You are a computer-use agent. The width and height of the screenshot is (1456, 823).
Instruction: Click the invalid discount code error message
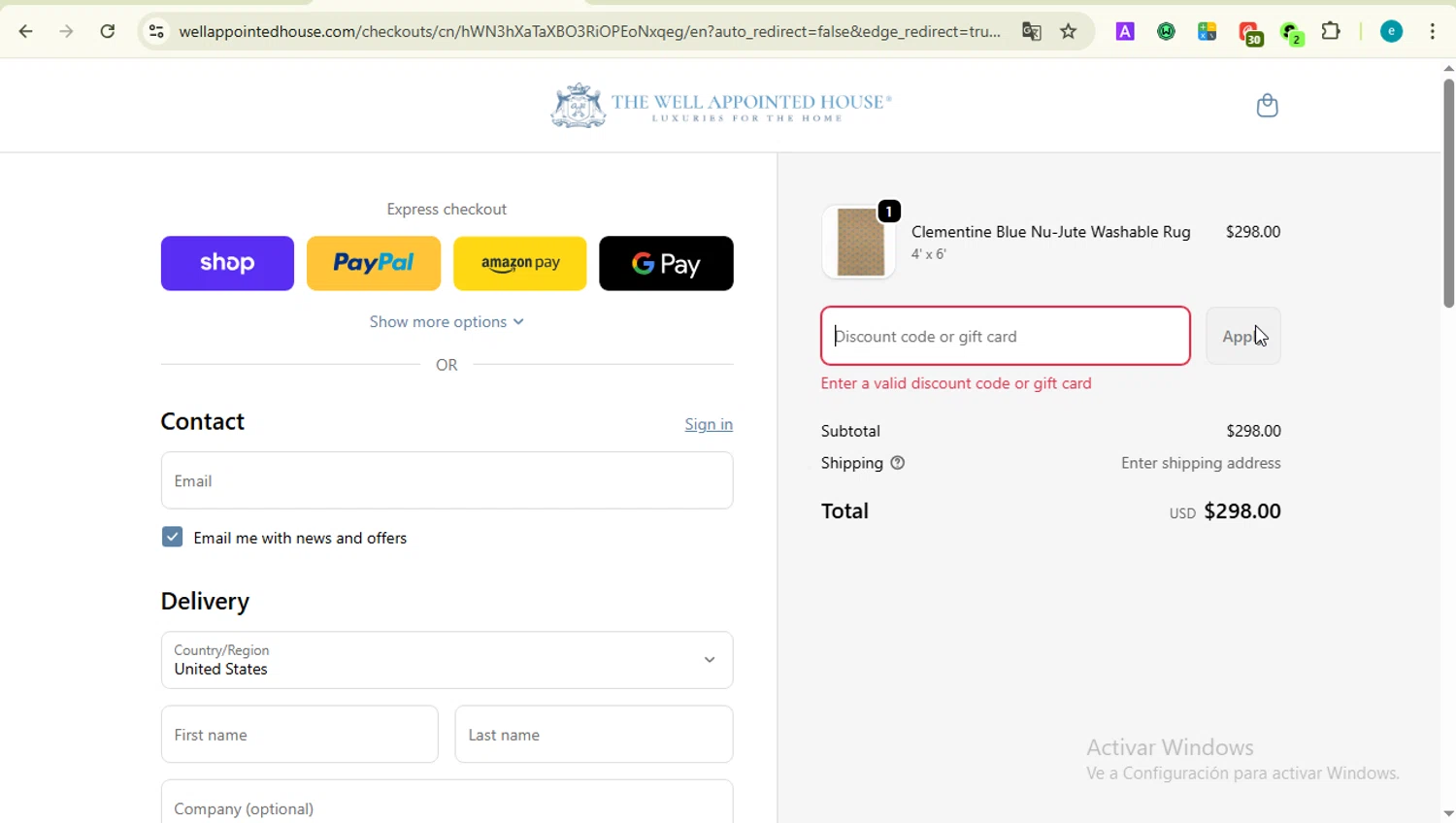coord(956,383)
